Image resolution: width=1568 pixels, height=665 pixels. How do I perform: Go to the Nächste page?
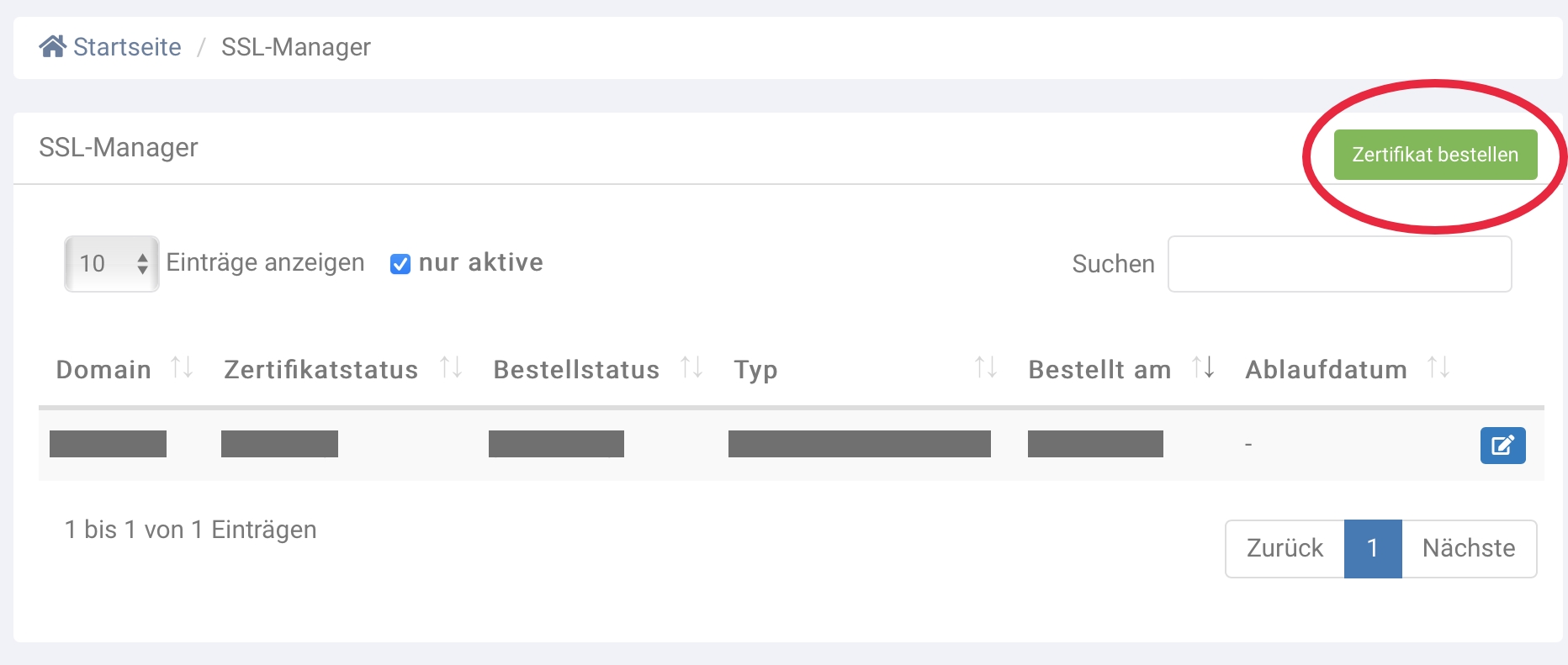[1468, 548]
